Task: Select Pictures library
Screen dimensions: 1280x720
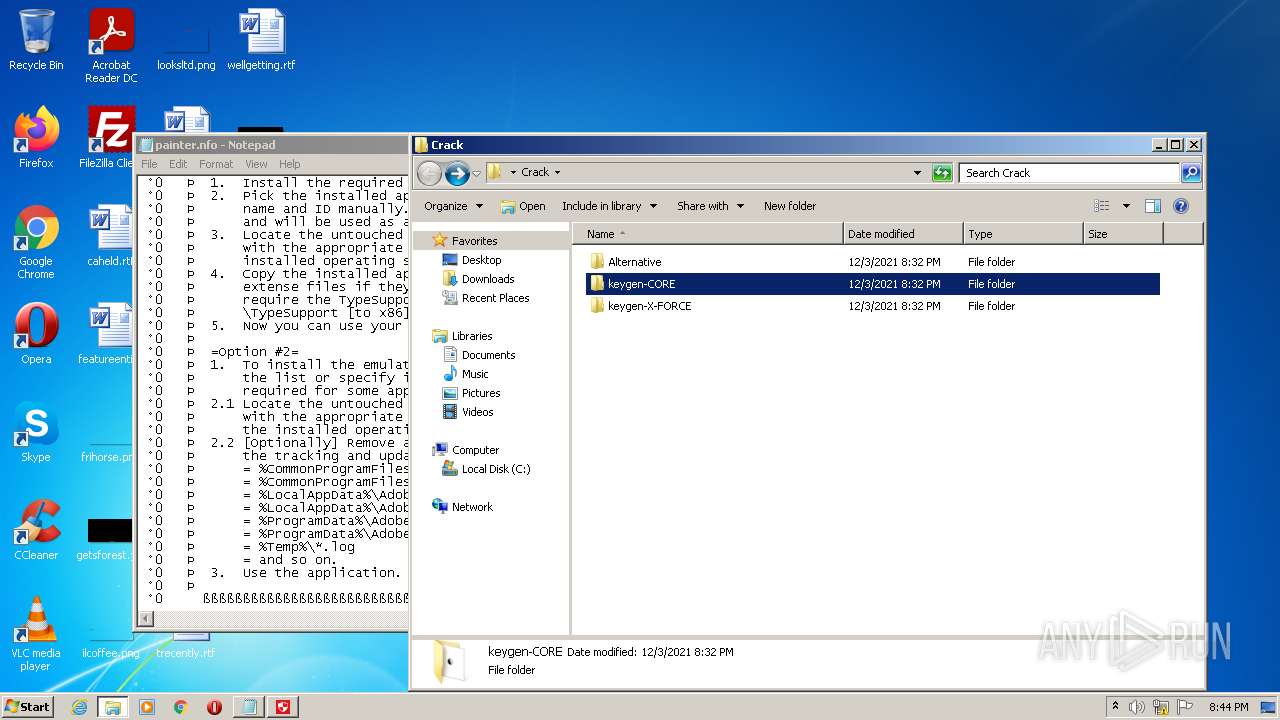Action: (x=471, y=393)
